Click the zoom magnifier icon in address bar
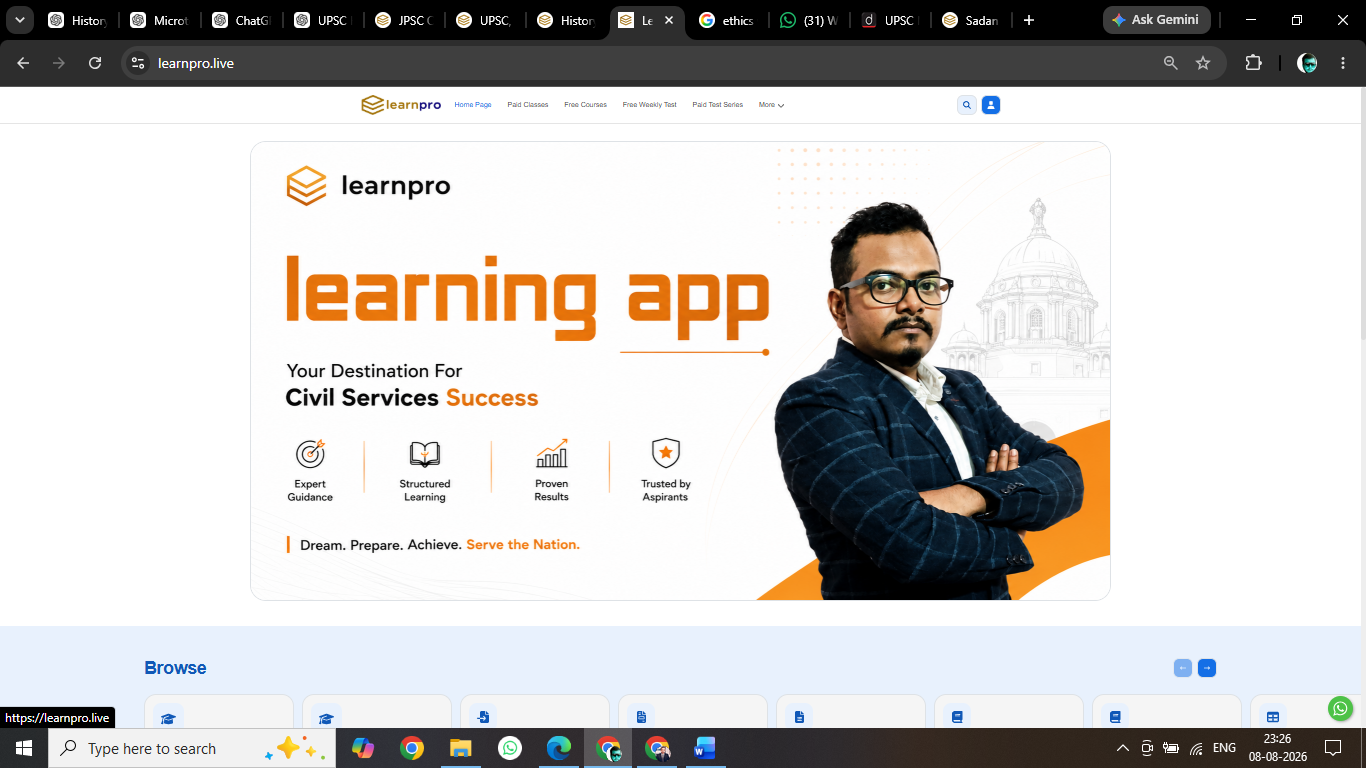The height and width of the screenshot is (768, 1366). (1171, 63)
